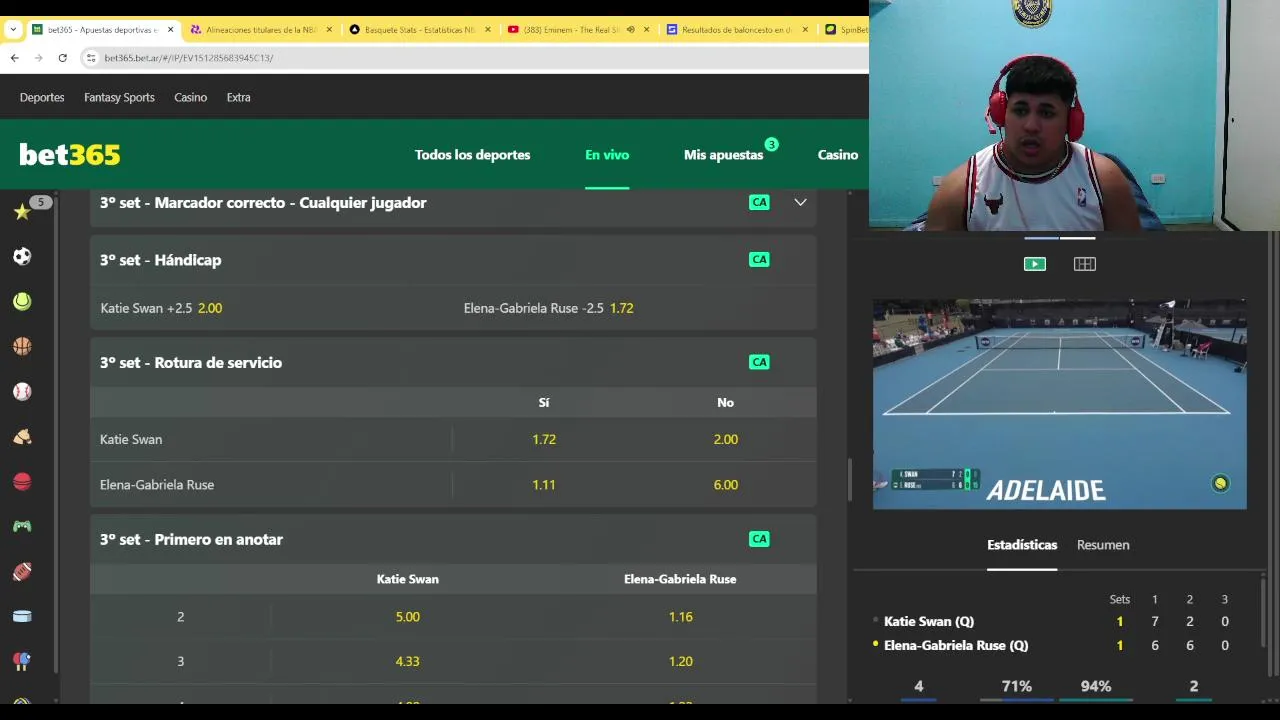Bet Katie Swan +2.5 at 2.00

click(161, 308)
